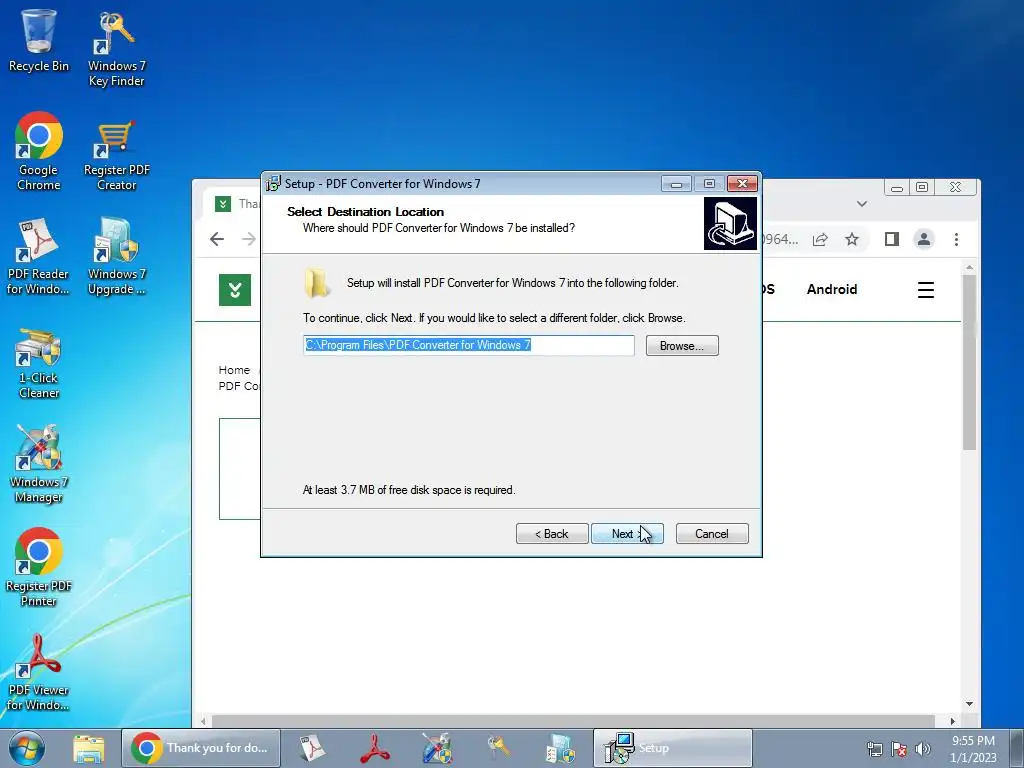Click Show desktop at taskbar edge
Screen dimensions: 1024x768
click(x=1017, y=748)
